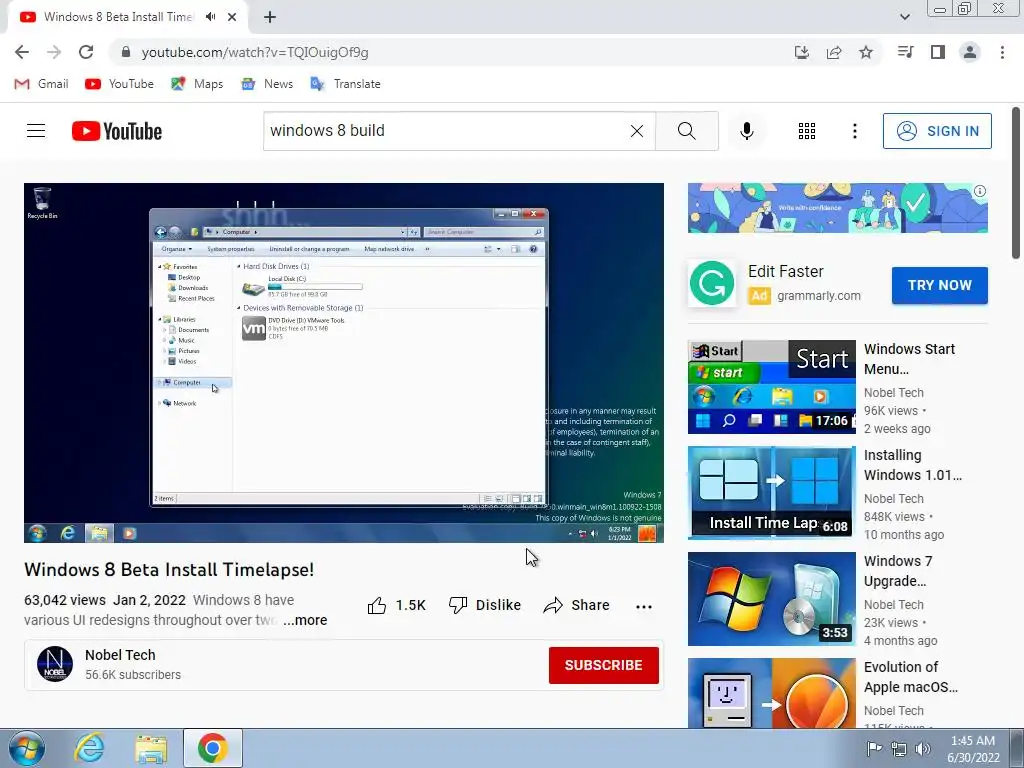Open the Gmail bookmark
The image size is (1024, 768).
pos(41,84)
